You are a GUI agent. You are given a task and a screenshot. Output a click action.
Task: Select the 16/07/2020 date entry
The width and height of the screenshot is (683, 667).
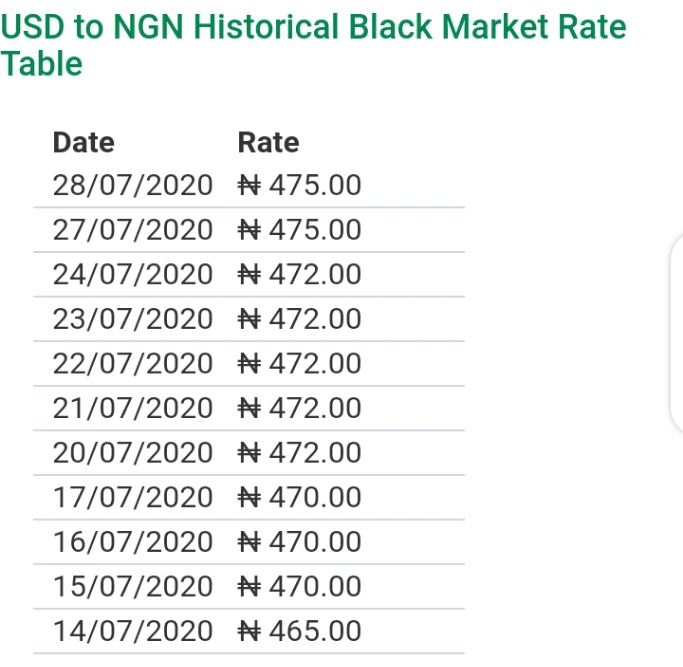click(133, 542)
